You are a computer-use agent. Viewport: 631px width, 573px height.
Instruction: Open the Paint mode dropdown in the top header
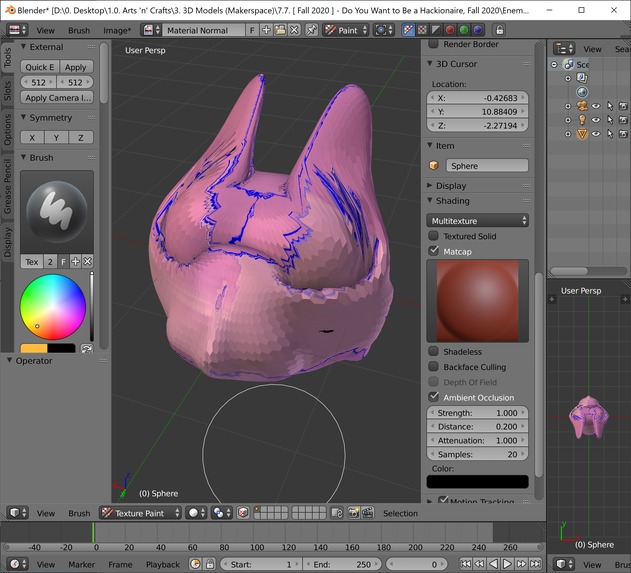[x=346, y=30]
